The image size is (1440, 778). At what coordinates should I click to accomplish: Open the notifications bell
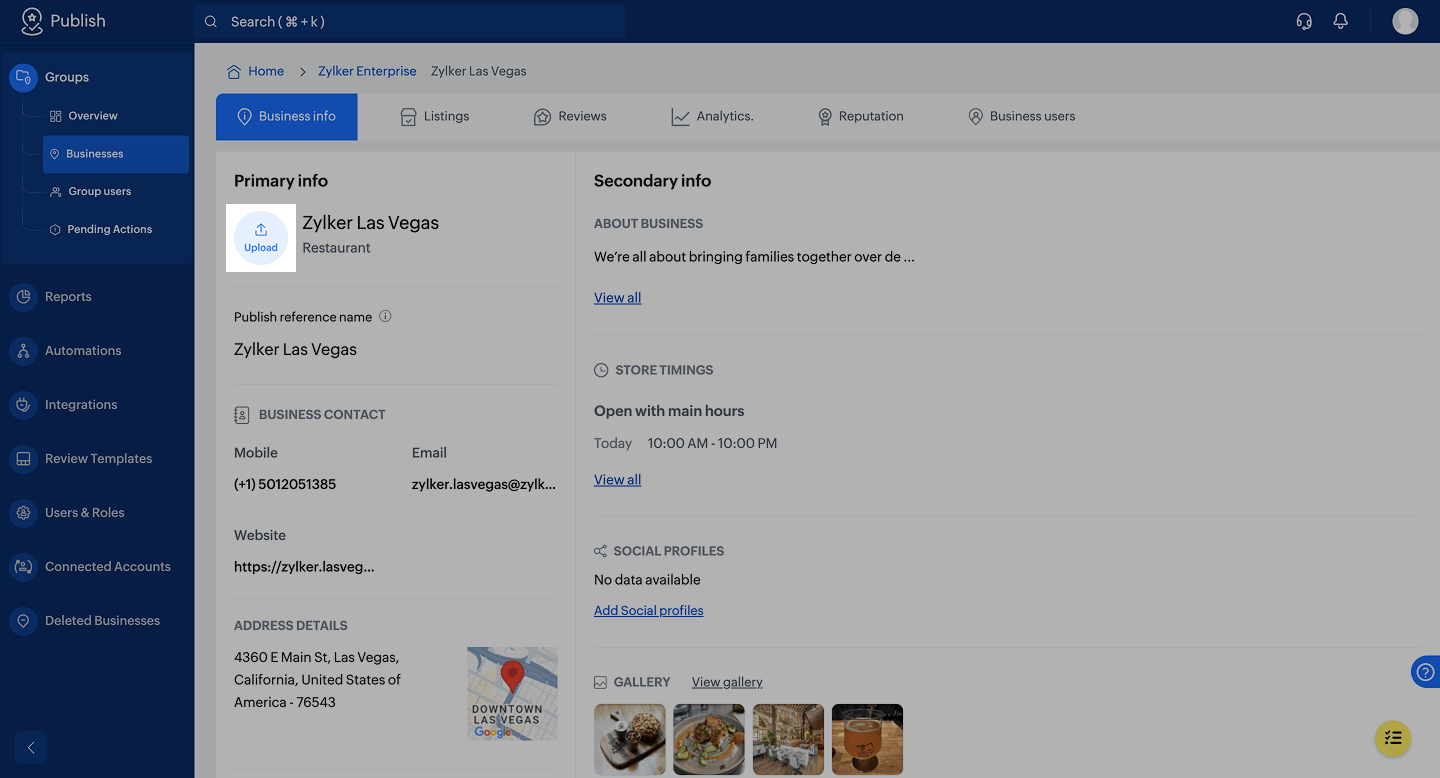tap(1341, 21)
